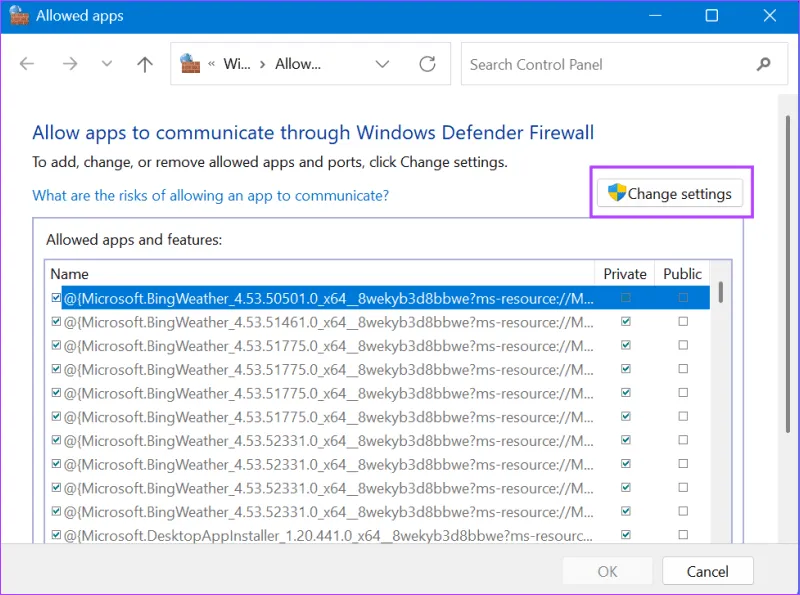Click the forward navigation arrow

coord(70,63)
